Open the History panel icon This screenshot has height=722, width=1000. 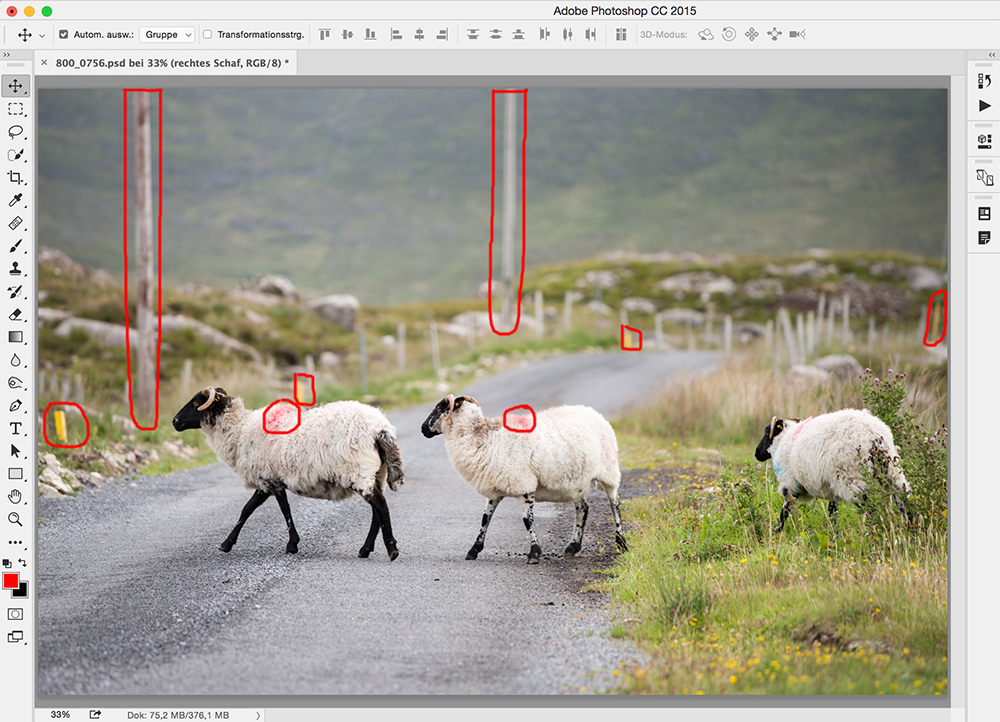(x=984, y=81)
